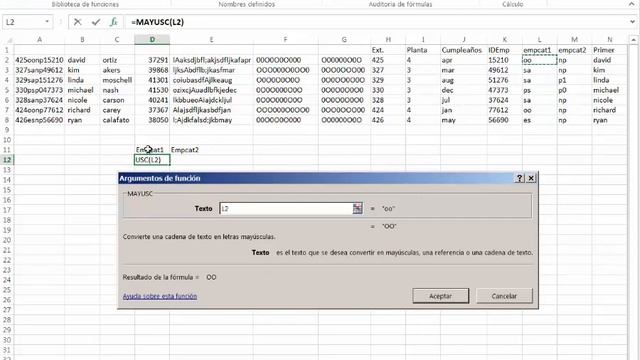Image resolution: width=640 pixels, height=360 pixels.
Task: Click cell containing 425oonp15210
Action: coord(39,60)
